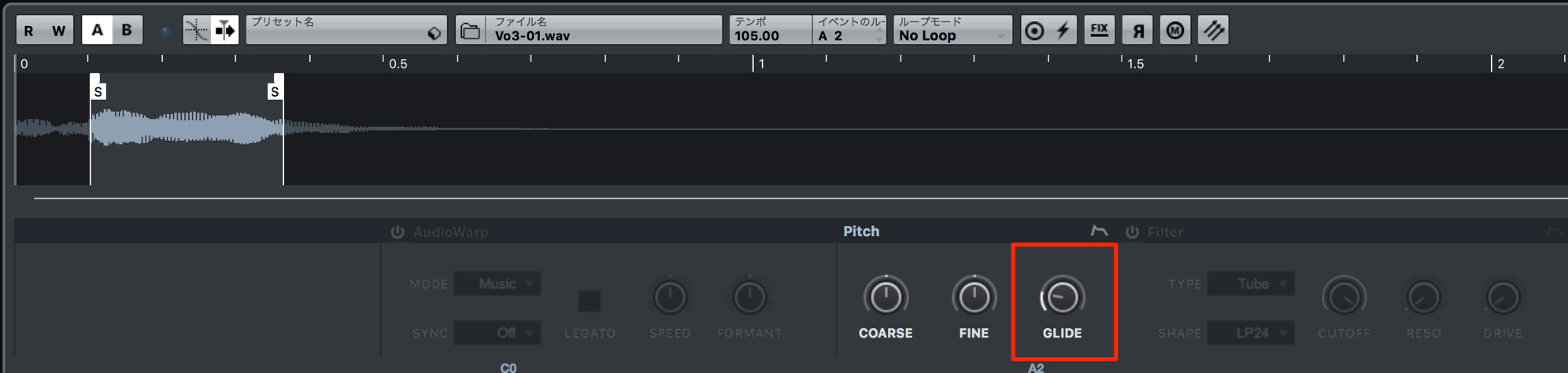Toggle the LEGATO checkbox square
This screenshot has height=373, width=1568.
(x=589, y=300)
